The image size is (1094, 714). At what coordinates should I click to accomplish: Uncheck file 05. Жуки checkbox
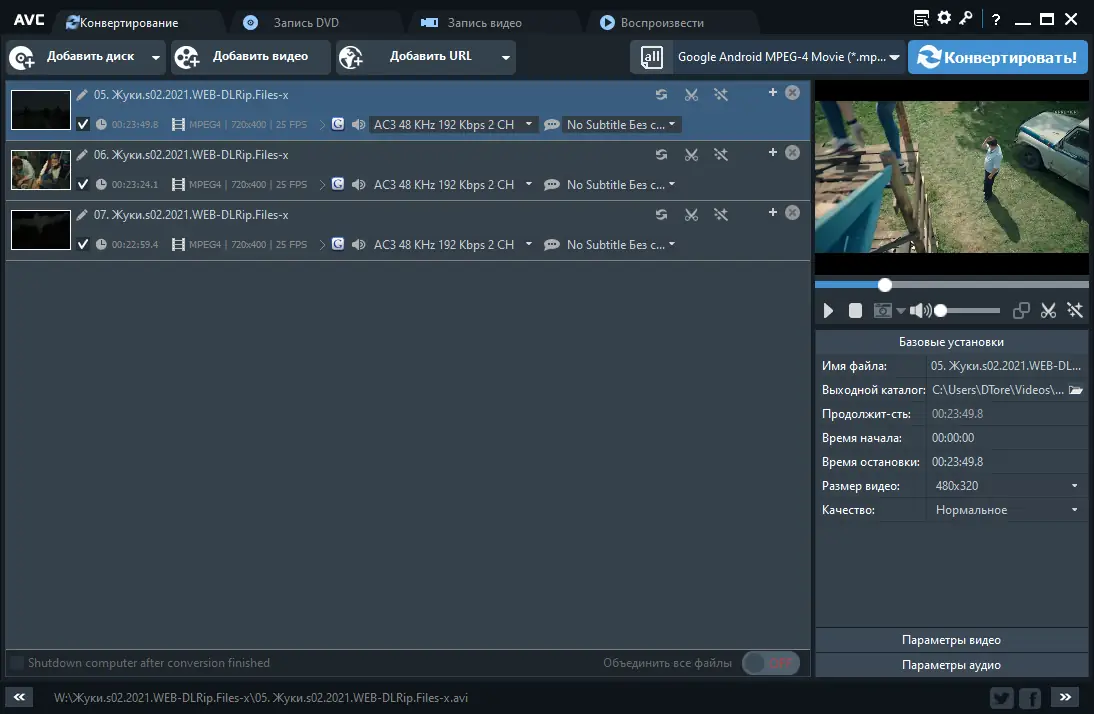click(x=83, y=124)
